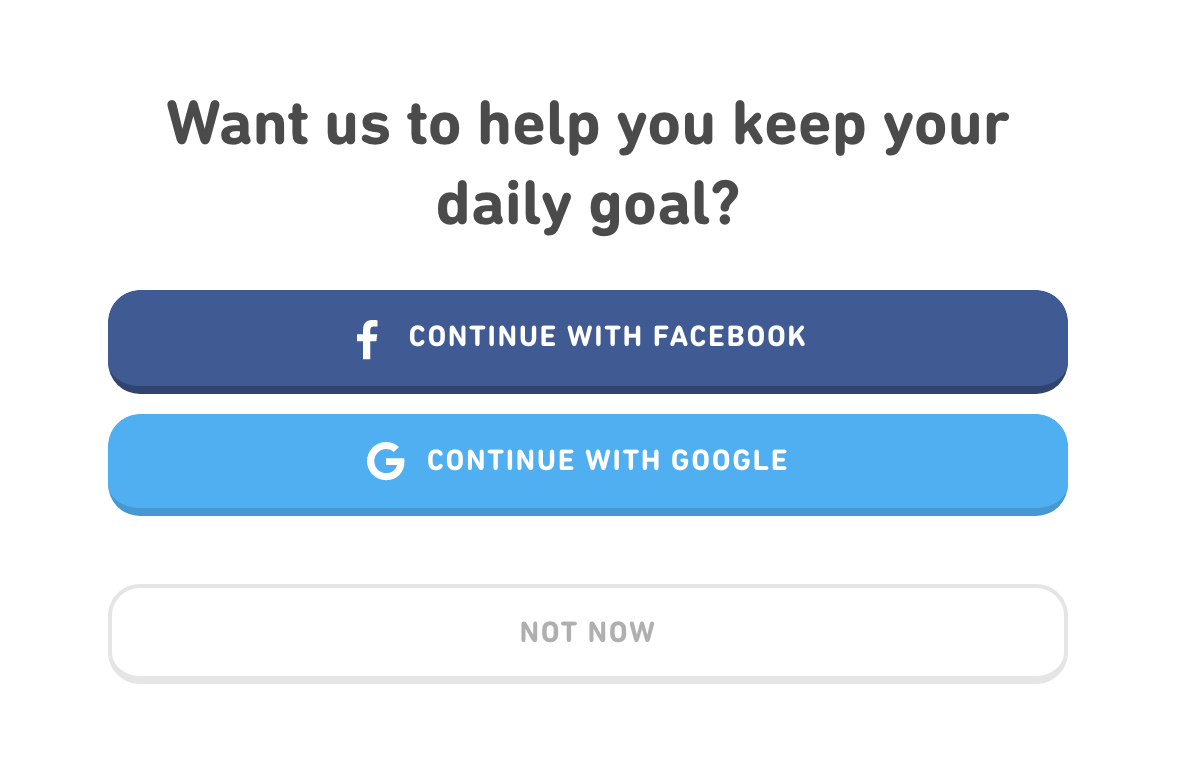Click the Facebook 'f' logo icon
The width and height of the screenshot is (1184, 774).
[x=367, y=339]
